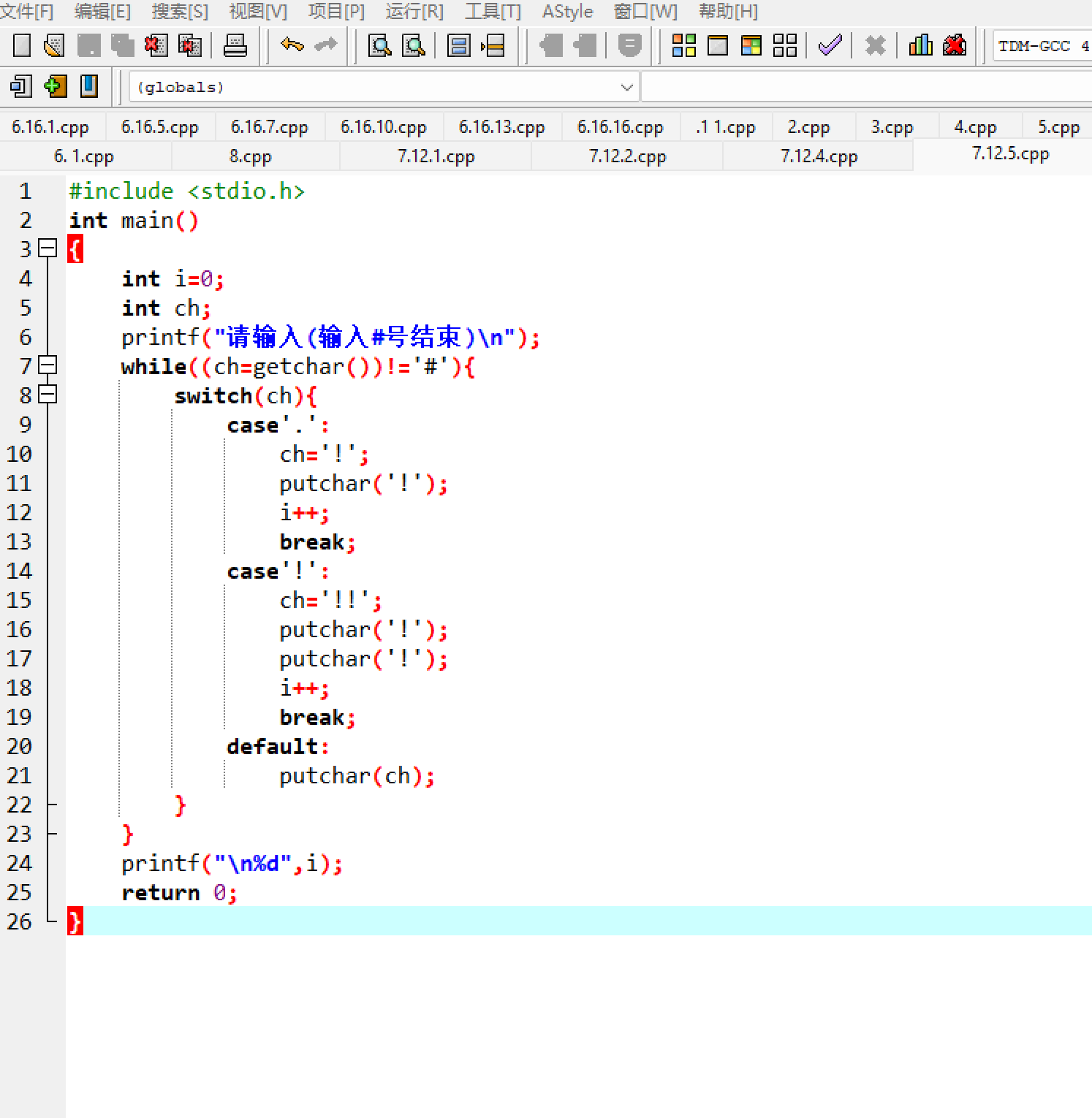Open the AStyle menu
The width and height of the screenshot is (1092, 1118).
[x=568, y=12]
